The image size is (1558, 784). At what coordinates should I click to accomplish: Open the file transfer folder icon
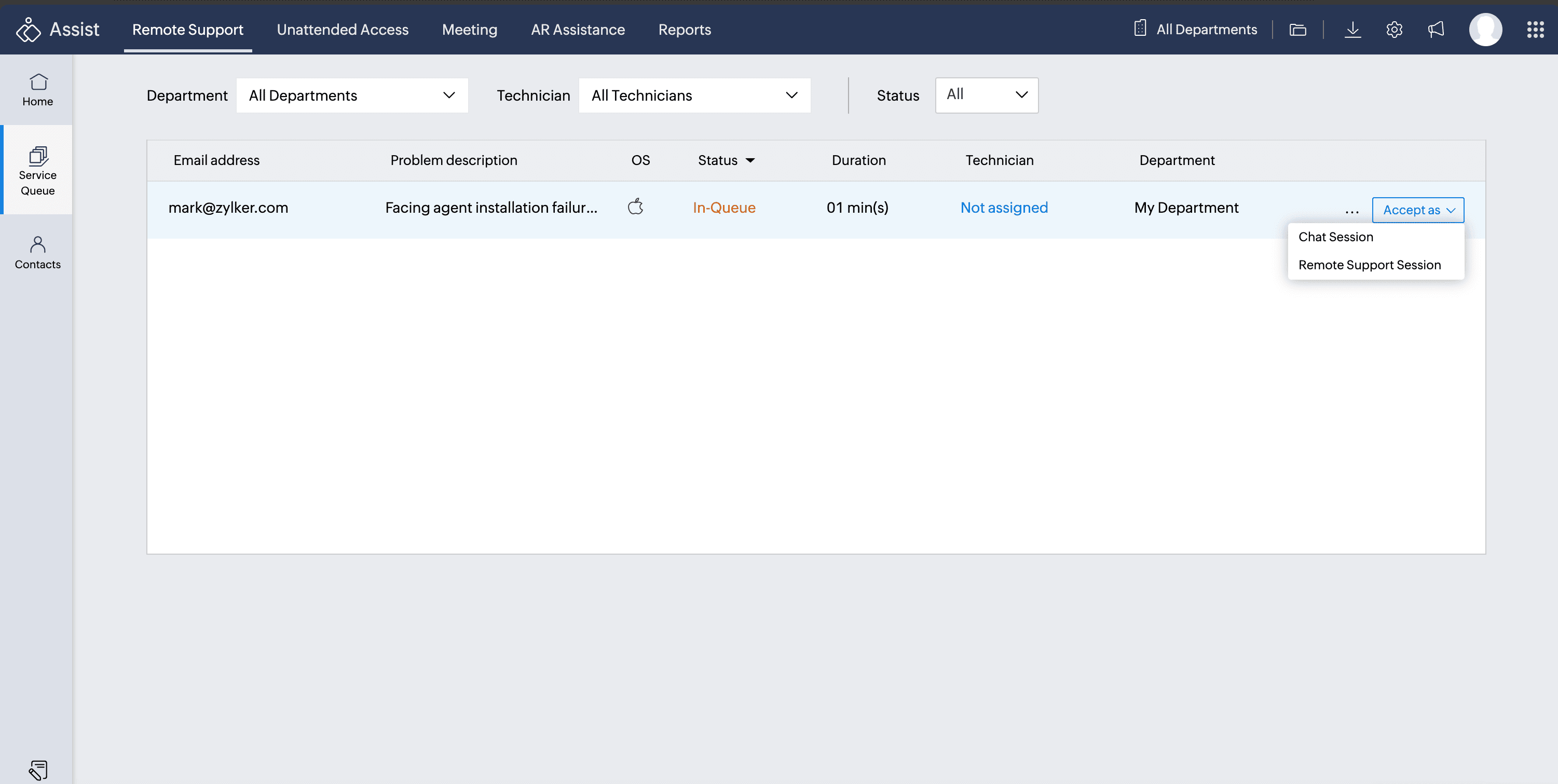click(x=1298, y=29)
